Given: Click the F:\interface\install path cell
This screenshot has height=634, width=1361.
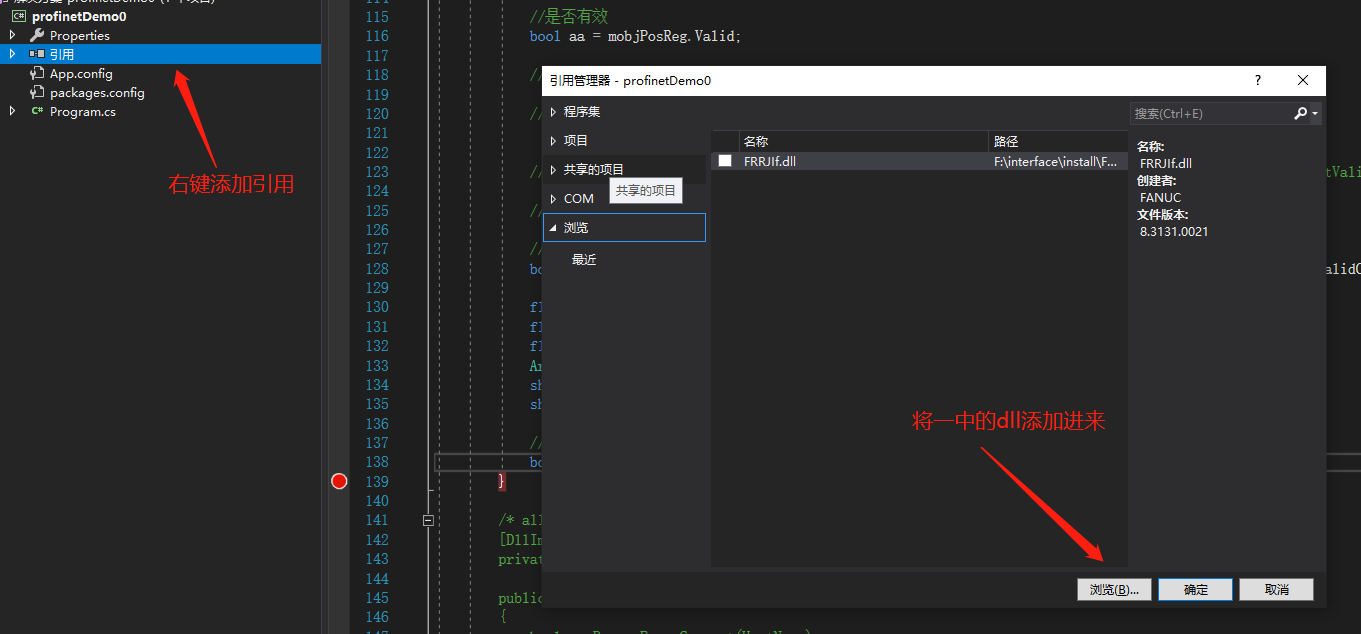Looking at the screenshot, I should (x=1056, y=161).
